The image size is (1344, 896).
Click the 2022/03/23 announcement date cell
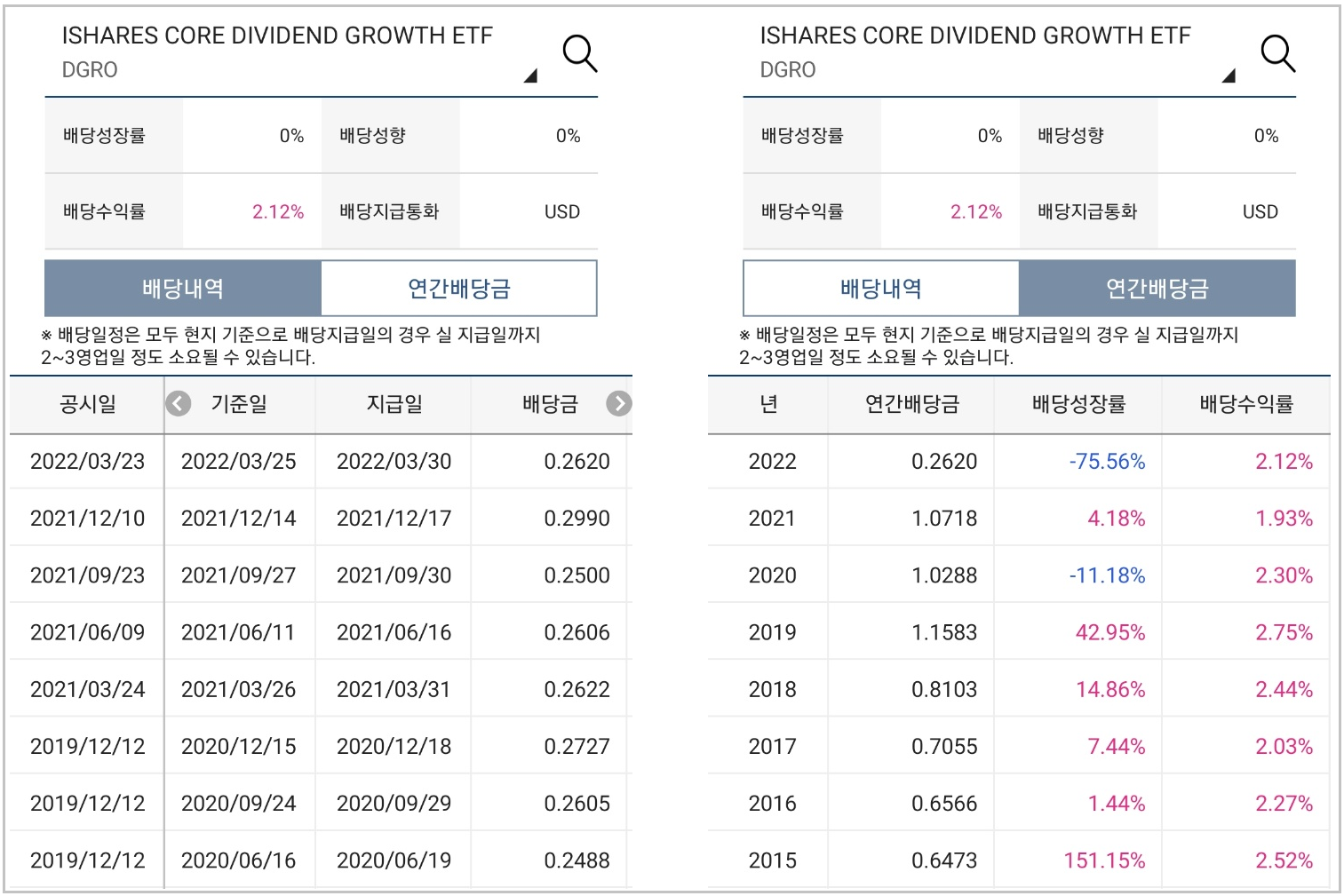[87, 462]
